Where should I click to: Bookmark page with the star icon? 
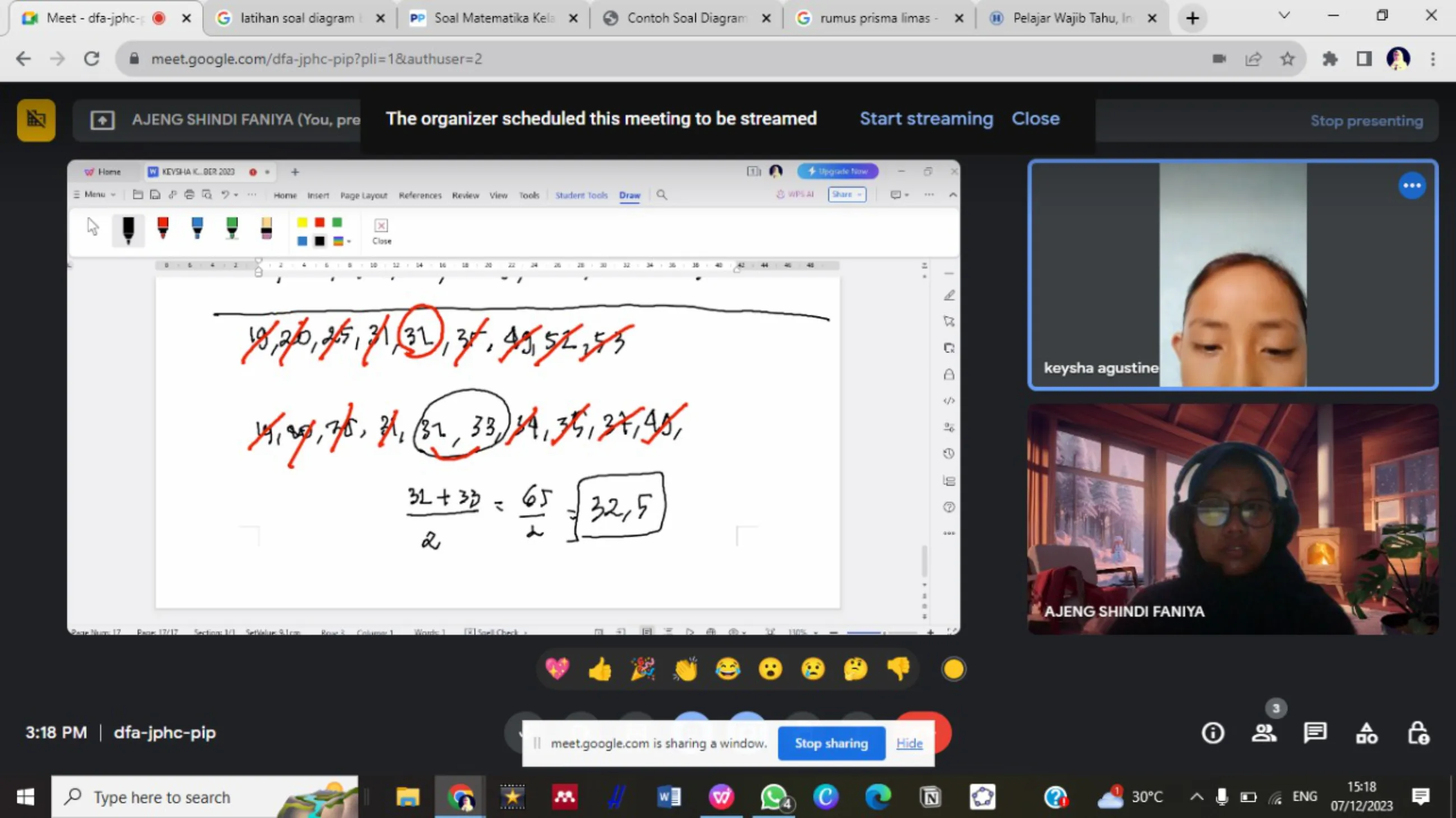tap(1287, 59)
